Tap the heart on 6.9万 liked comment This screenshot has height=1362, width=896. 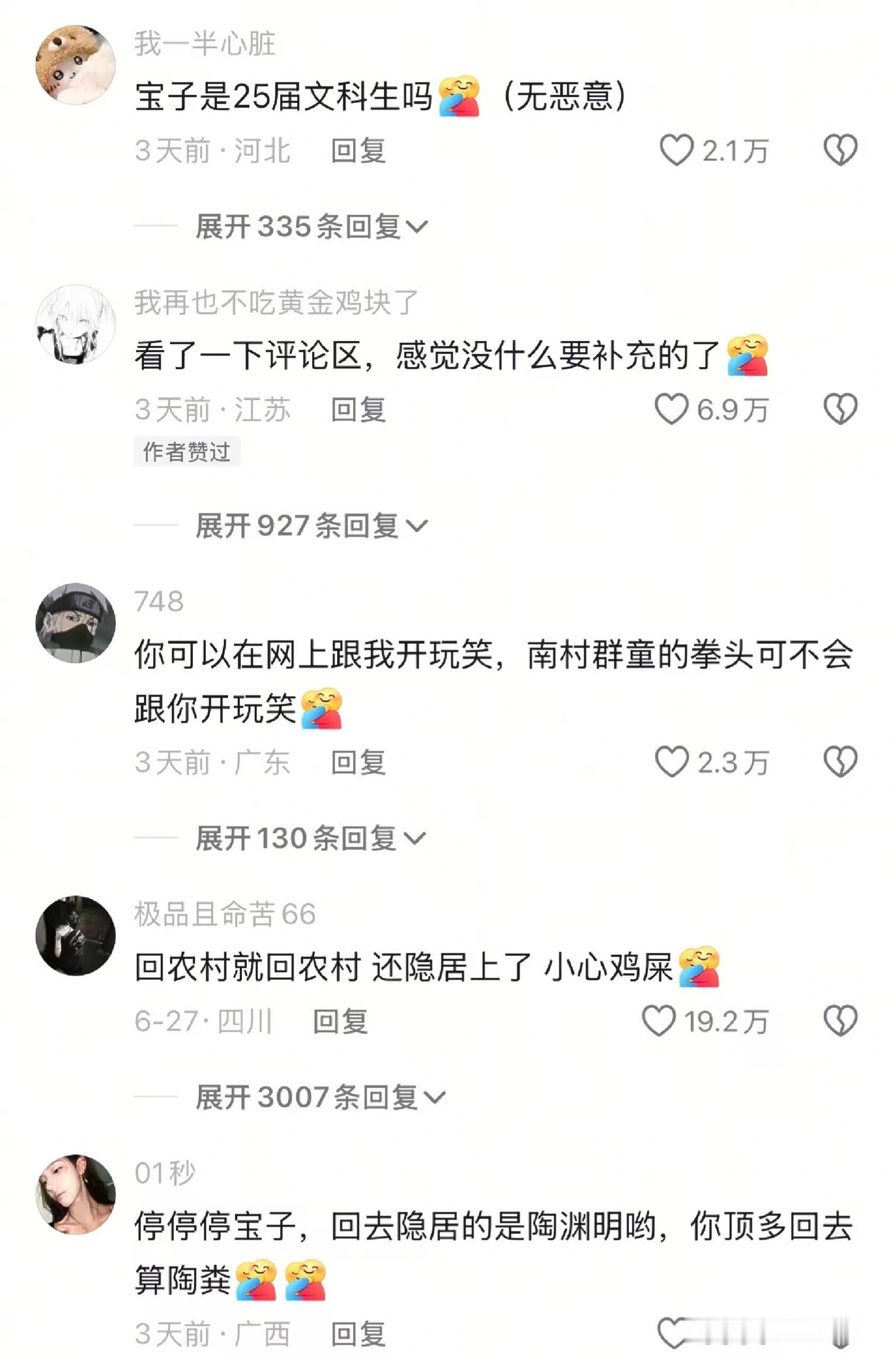(671, 409)
